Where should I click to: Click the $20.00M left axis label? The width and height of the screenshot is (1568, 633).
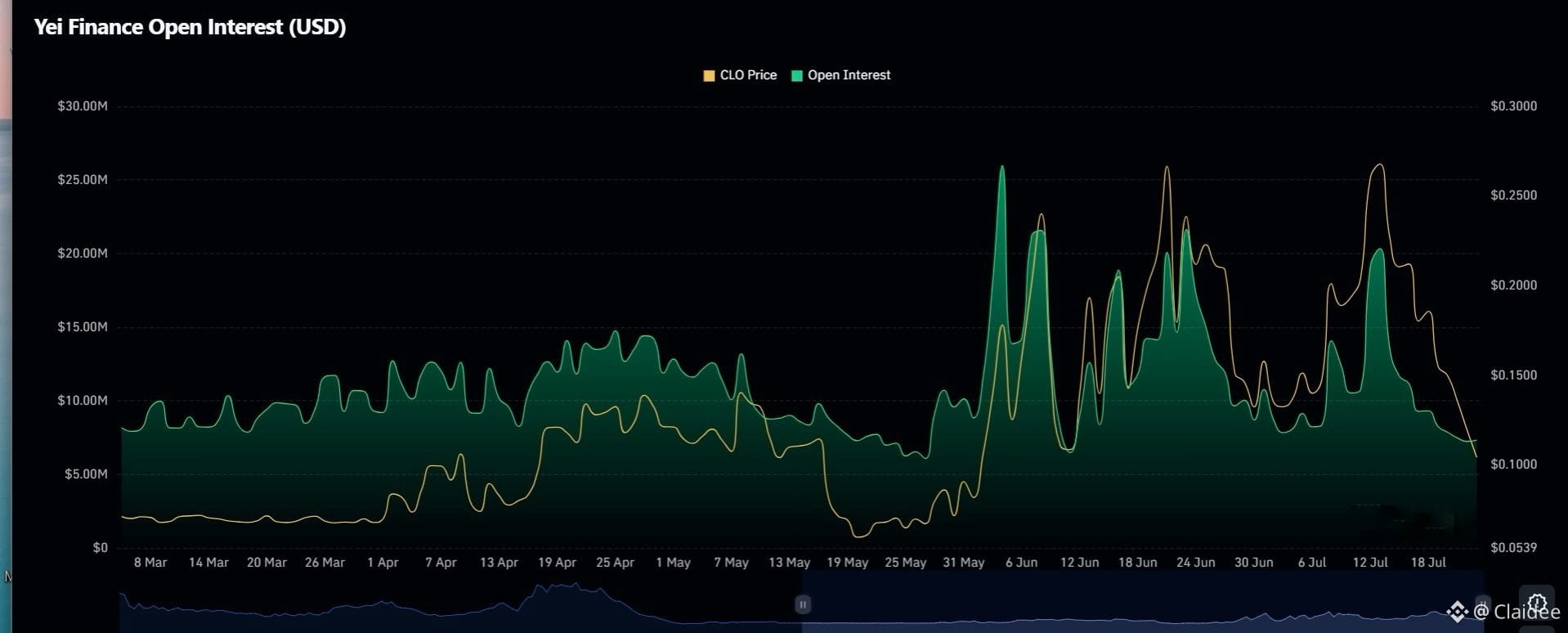pyautogui.click(x=83, y=254)
